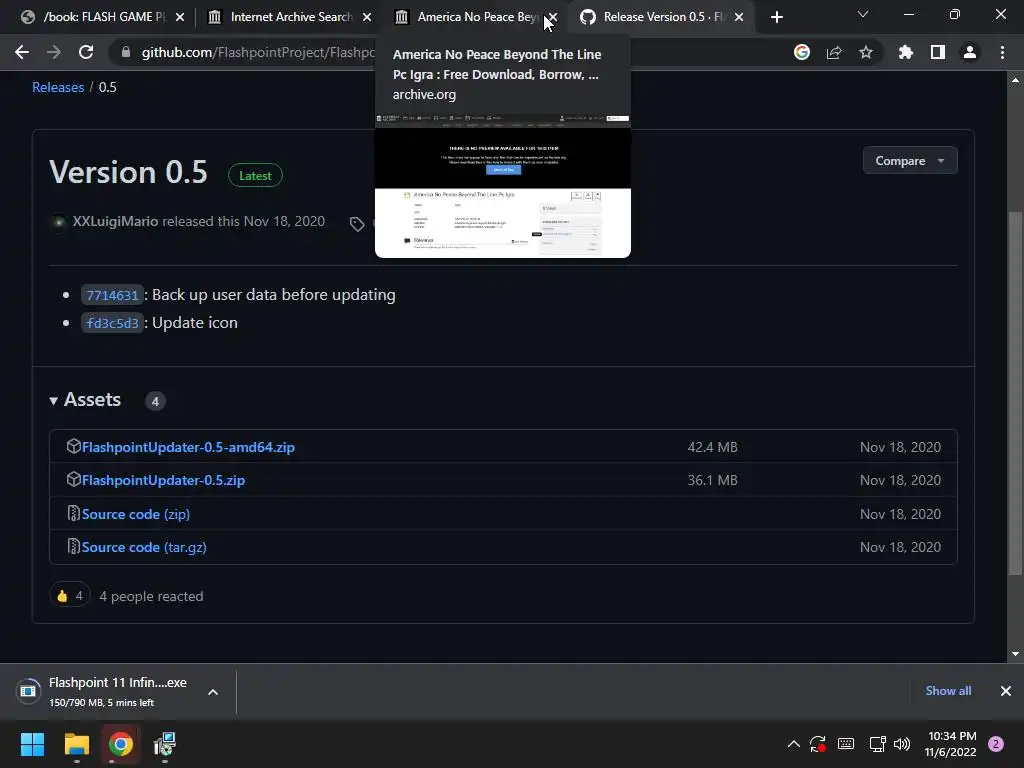Expand the download item options chevron
The height and width of the screenshot is (768, 1024).
tap(213, 692)
